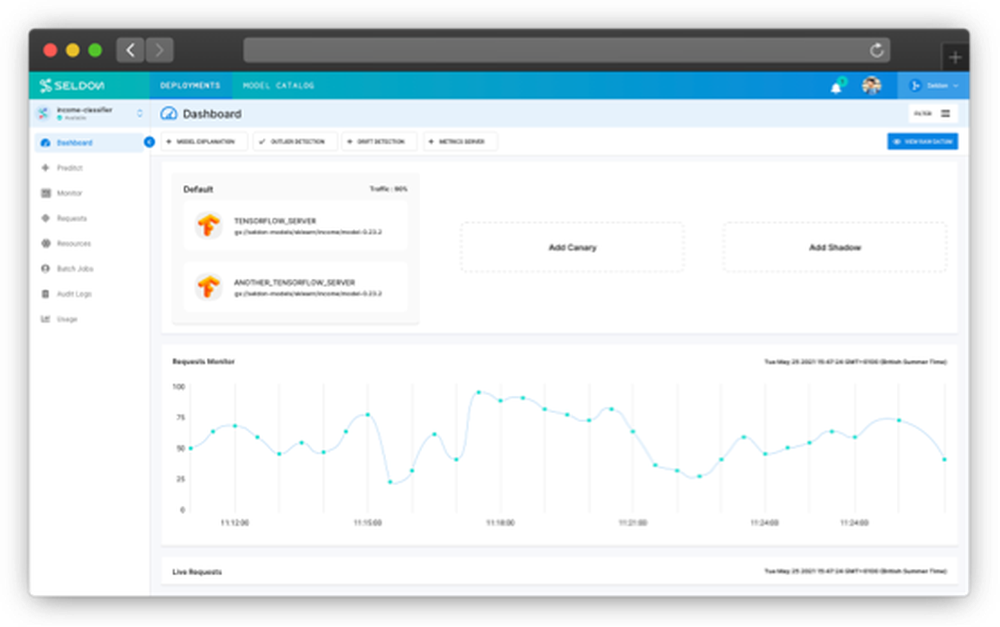Open the Seldon account dropdown

pos(933,85)
